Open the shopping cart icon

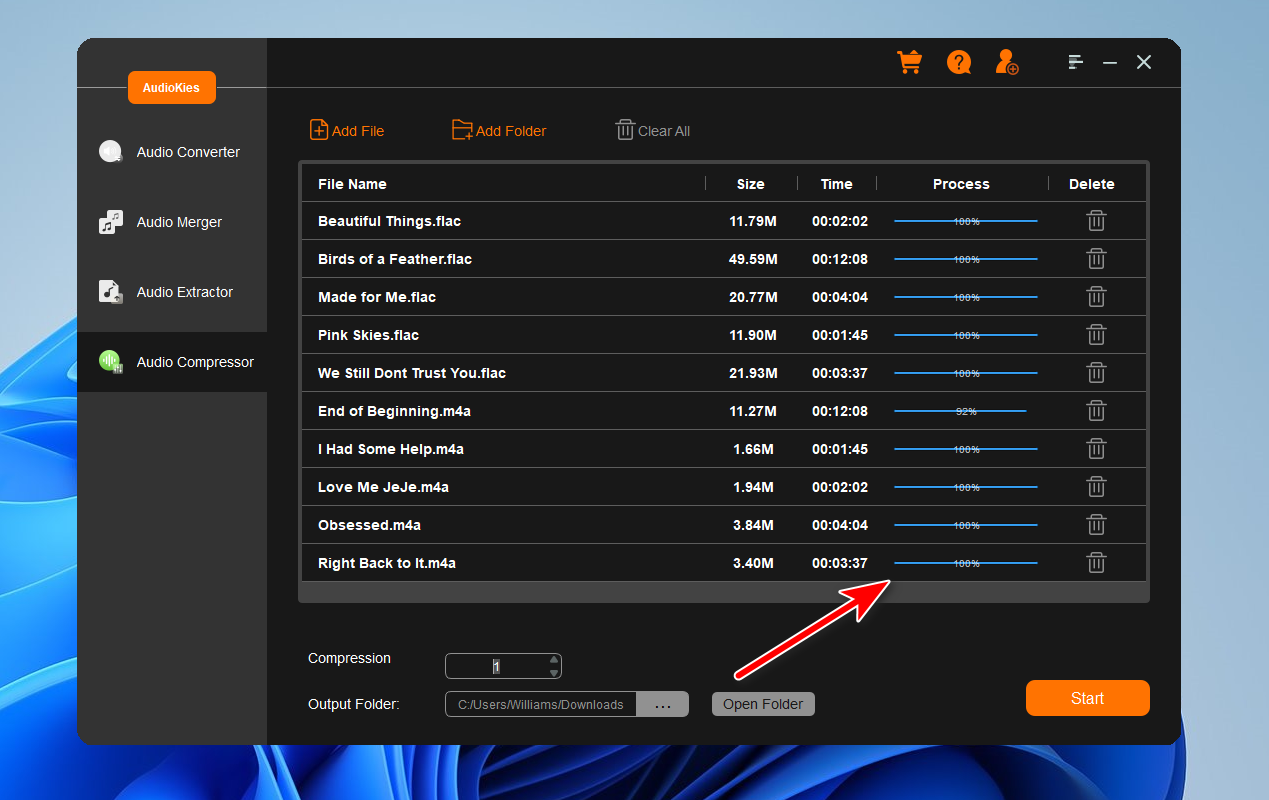pyautogui.click(x=909, y=62)
